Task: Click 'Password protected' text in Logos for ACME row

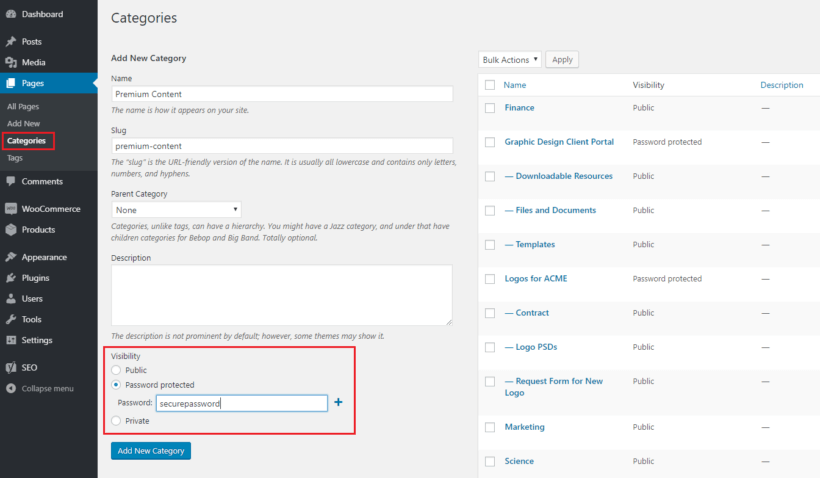Action: [667, 279]
